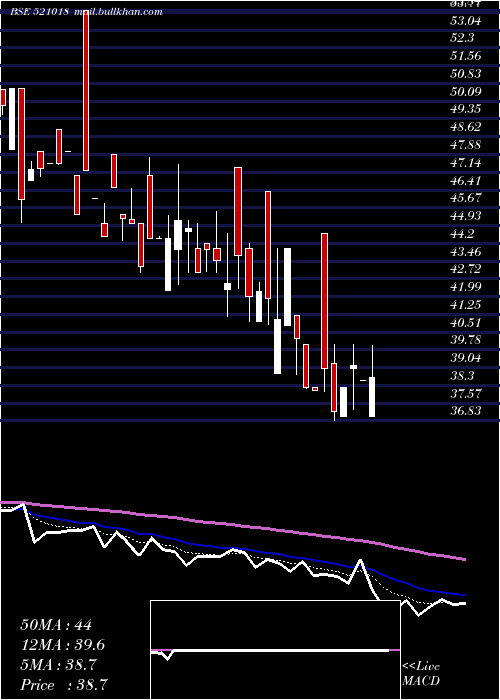Viewport: 500px width, 700px height.
Task: Click the Price : 38.7 readout
Action: pyautogui.click(x=65, y=685)
